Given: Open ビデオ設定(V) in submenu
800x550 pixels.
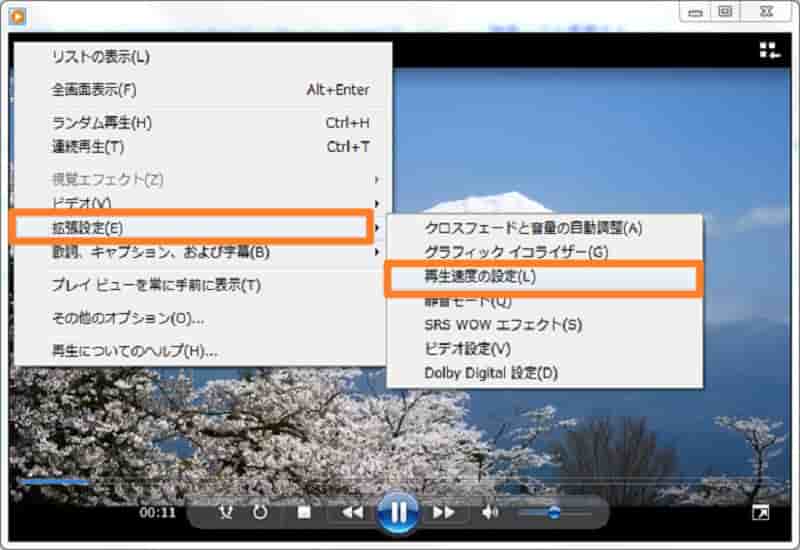Looking at the screenshot, I should (x=544, y=349).
